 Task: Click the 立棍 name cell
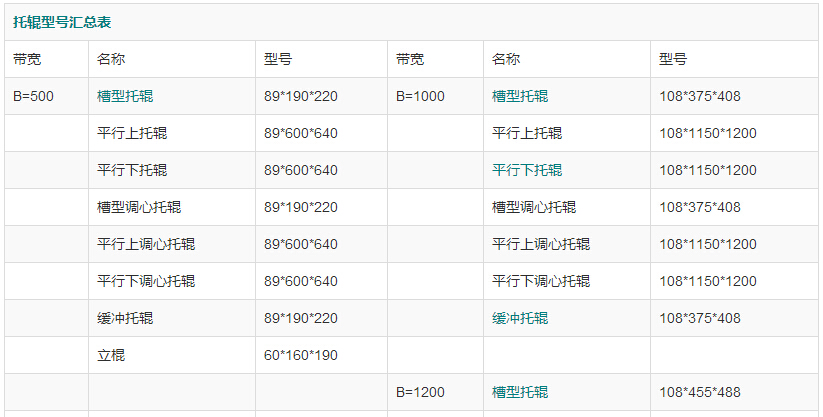(x=111, y=355)
